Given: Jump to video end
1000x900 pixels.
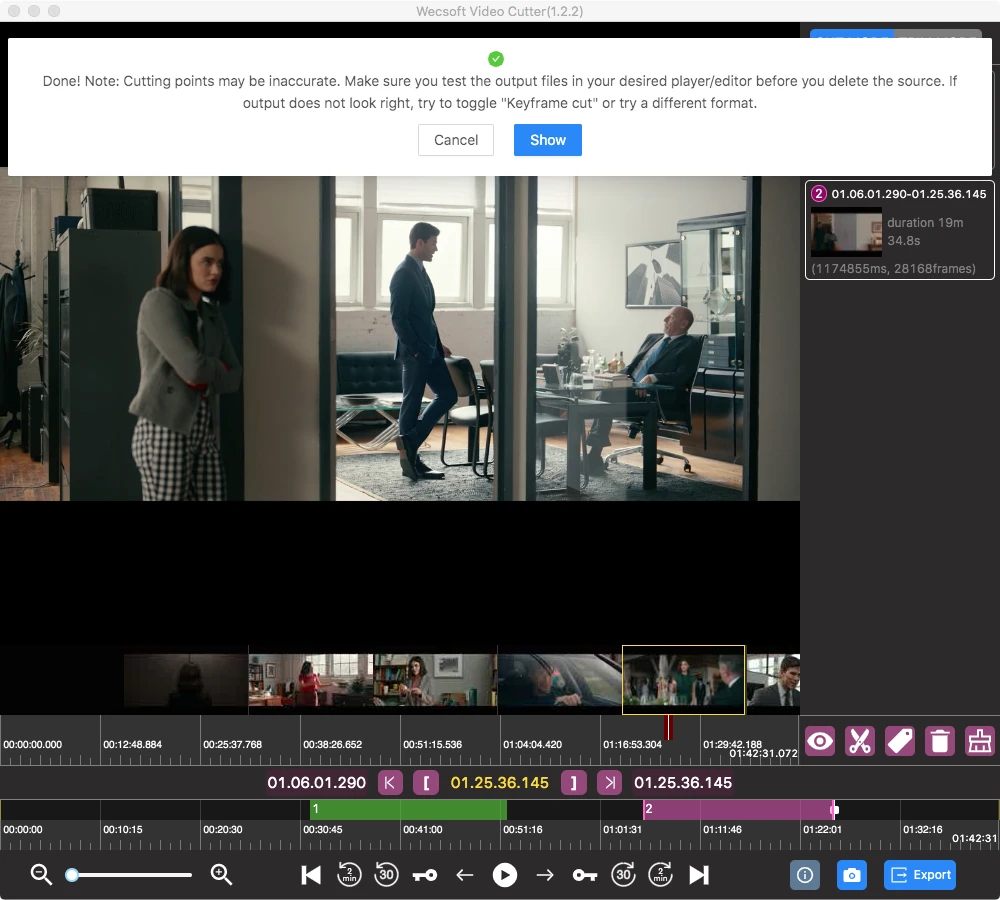Looking at the screenshot, I should pos(698,874).
